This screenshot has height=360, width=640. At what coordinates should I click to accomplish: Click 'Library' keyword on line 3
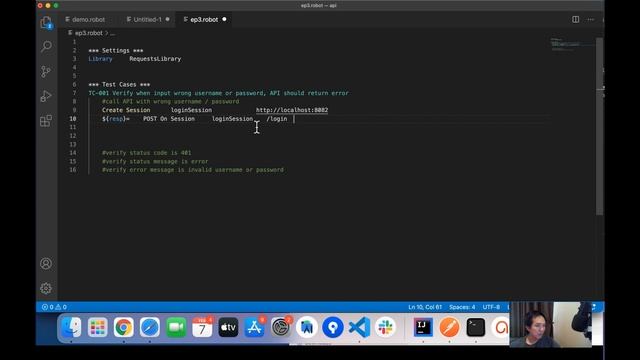(x=100, y=59)
